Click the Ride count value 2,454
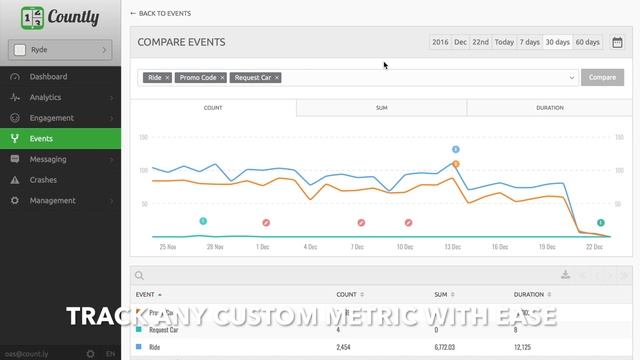The height and width of the screenshot is (360, 640). (343, 347)
